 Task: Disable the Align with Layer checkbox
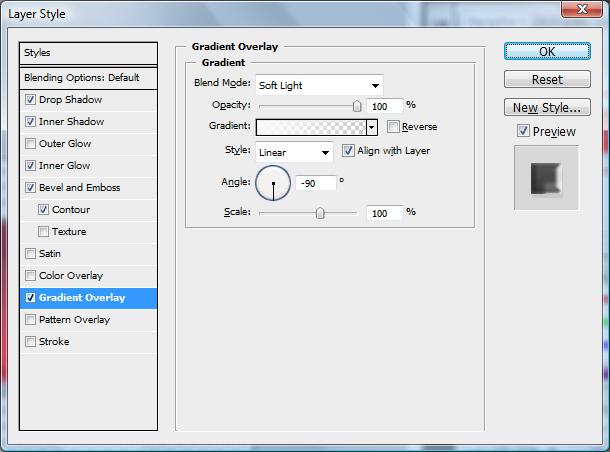tap(348, 151)
